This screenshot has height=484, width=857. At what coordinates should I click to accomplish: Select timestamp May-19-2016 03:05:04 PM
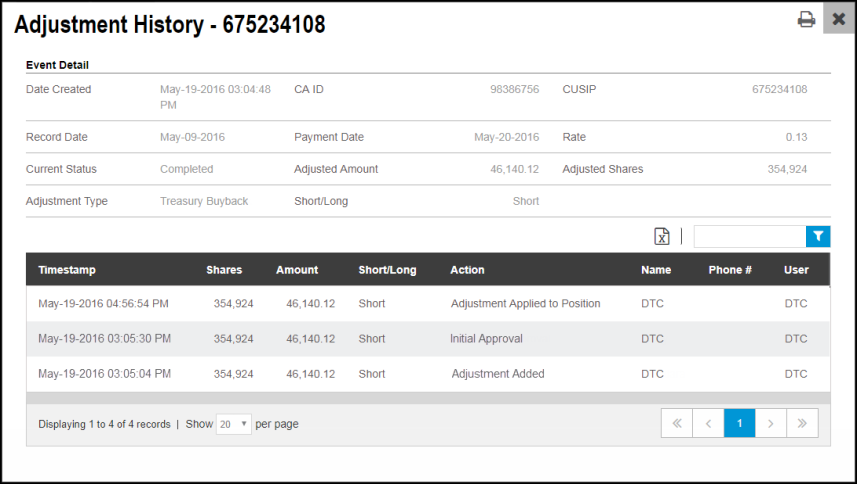tap(104, 374)
